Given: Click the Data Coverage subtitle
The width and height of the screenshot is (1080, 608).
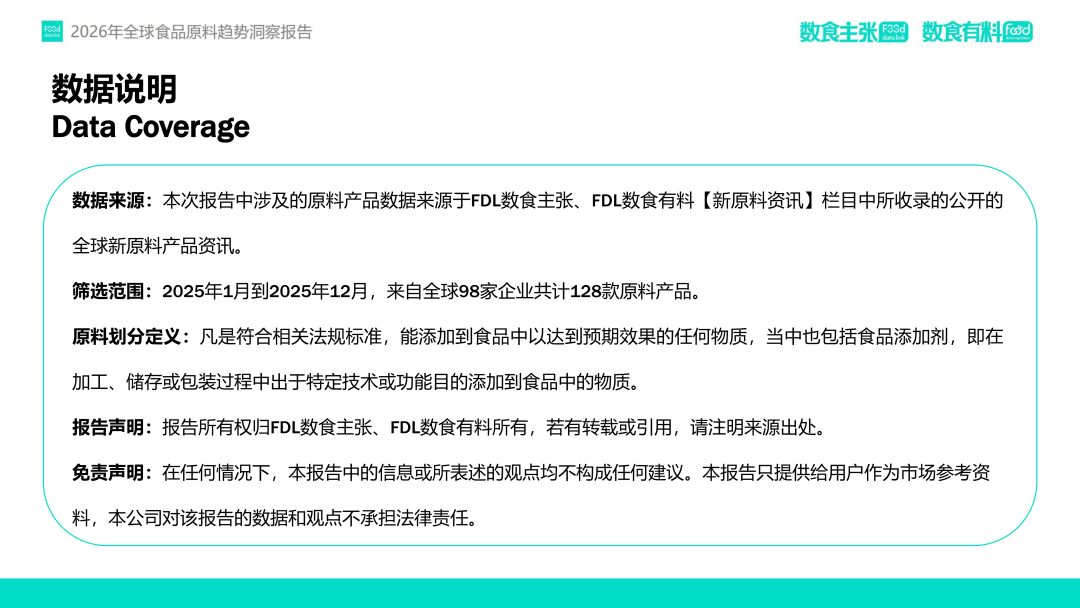Looking at the screenshot, I should click(x=150, y=127).
